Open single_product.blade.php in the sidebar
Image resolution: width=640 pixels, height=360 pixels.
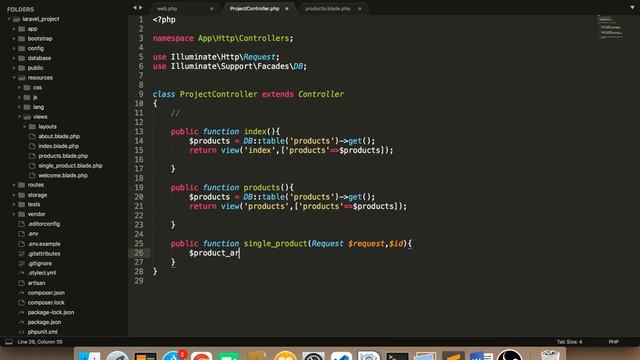70,166
